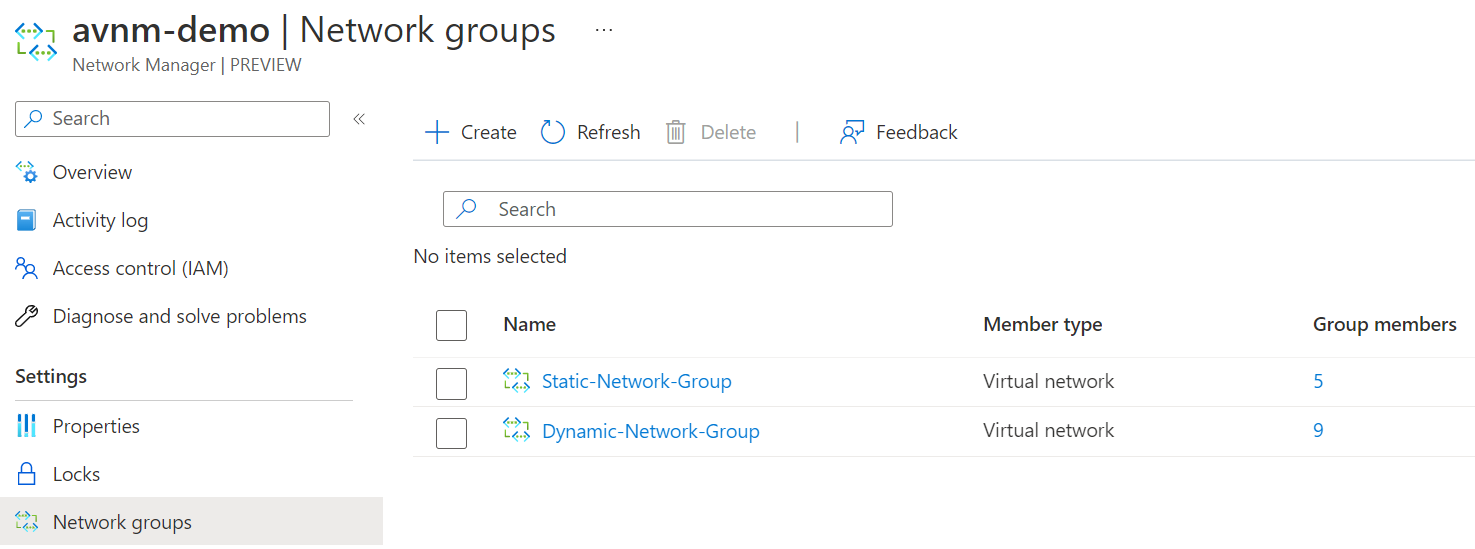Open the Dynamic-Network-Group link

click(x=650, y=431)
